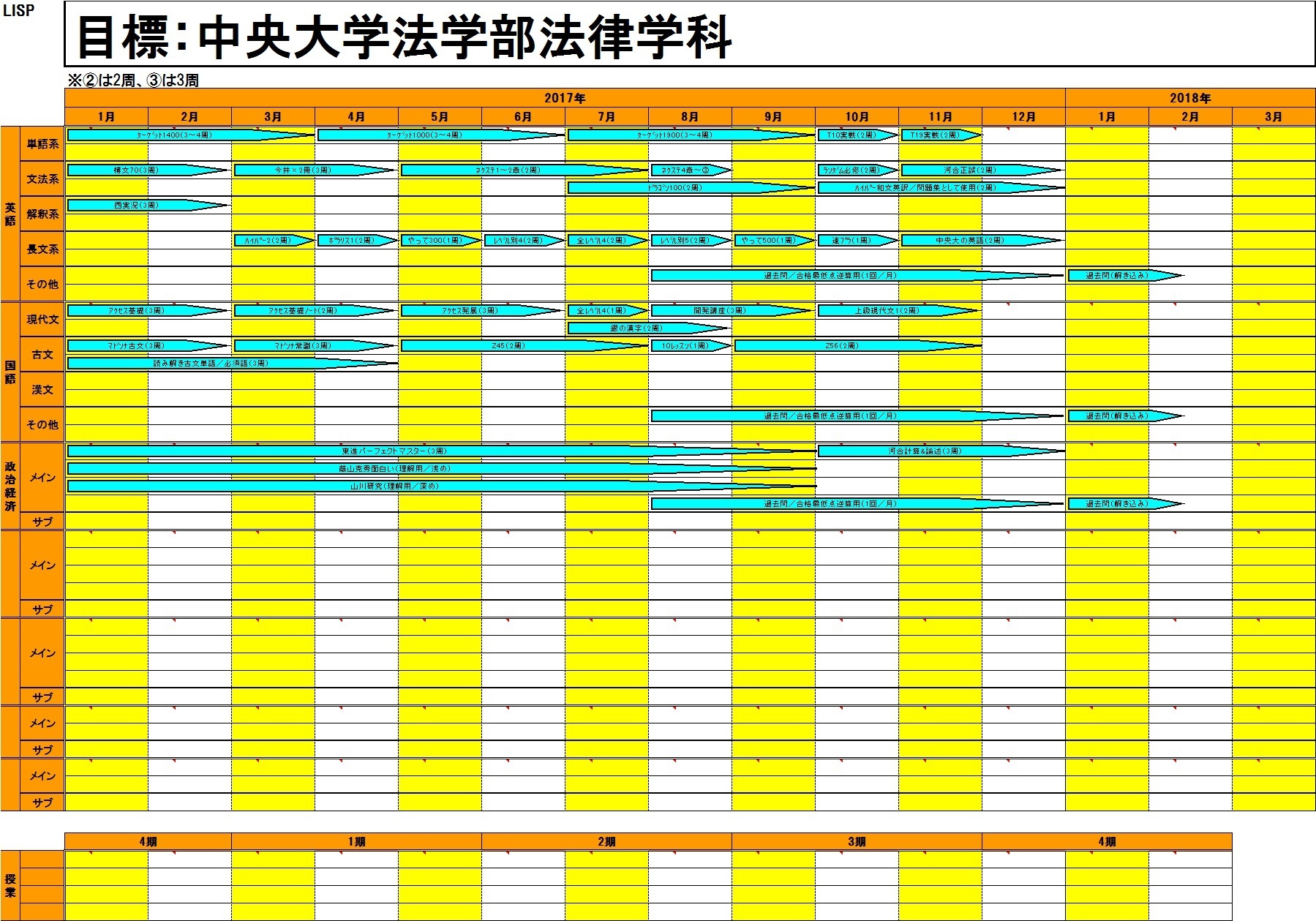Select the ランダム必修(2周) bar
1316x921 pixels.
point(857,170)
